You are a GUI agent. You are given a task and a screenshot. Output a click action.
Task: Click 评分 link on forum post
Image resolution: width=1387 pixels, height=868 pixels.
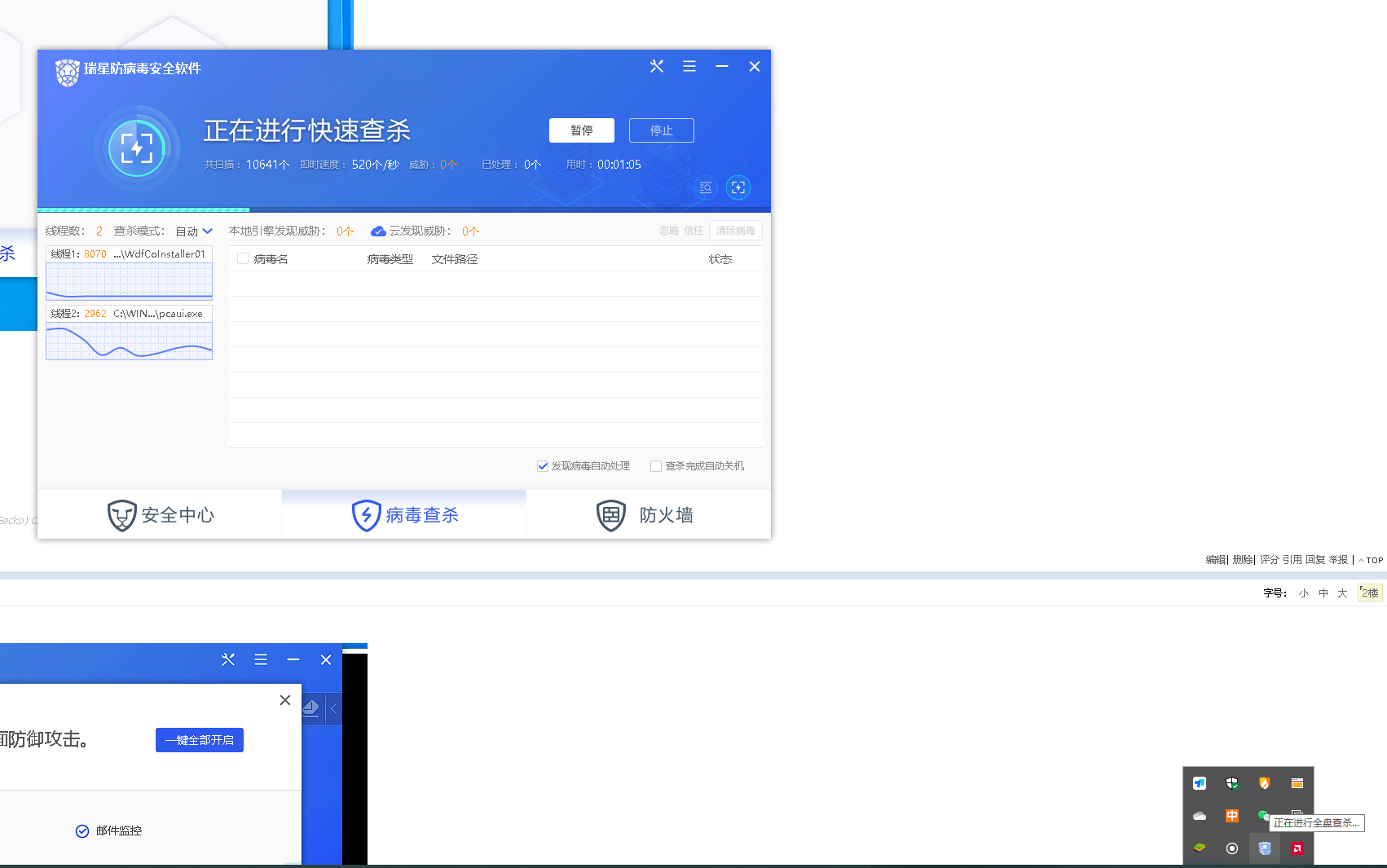coord(1270,560)
